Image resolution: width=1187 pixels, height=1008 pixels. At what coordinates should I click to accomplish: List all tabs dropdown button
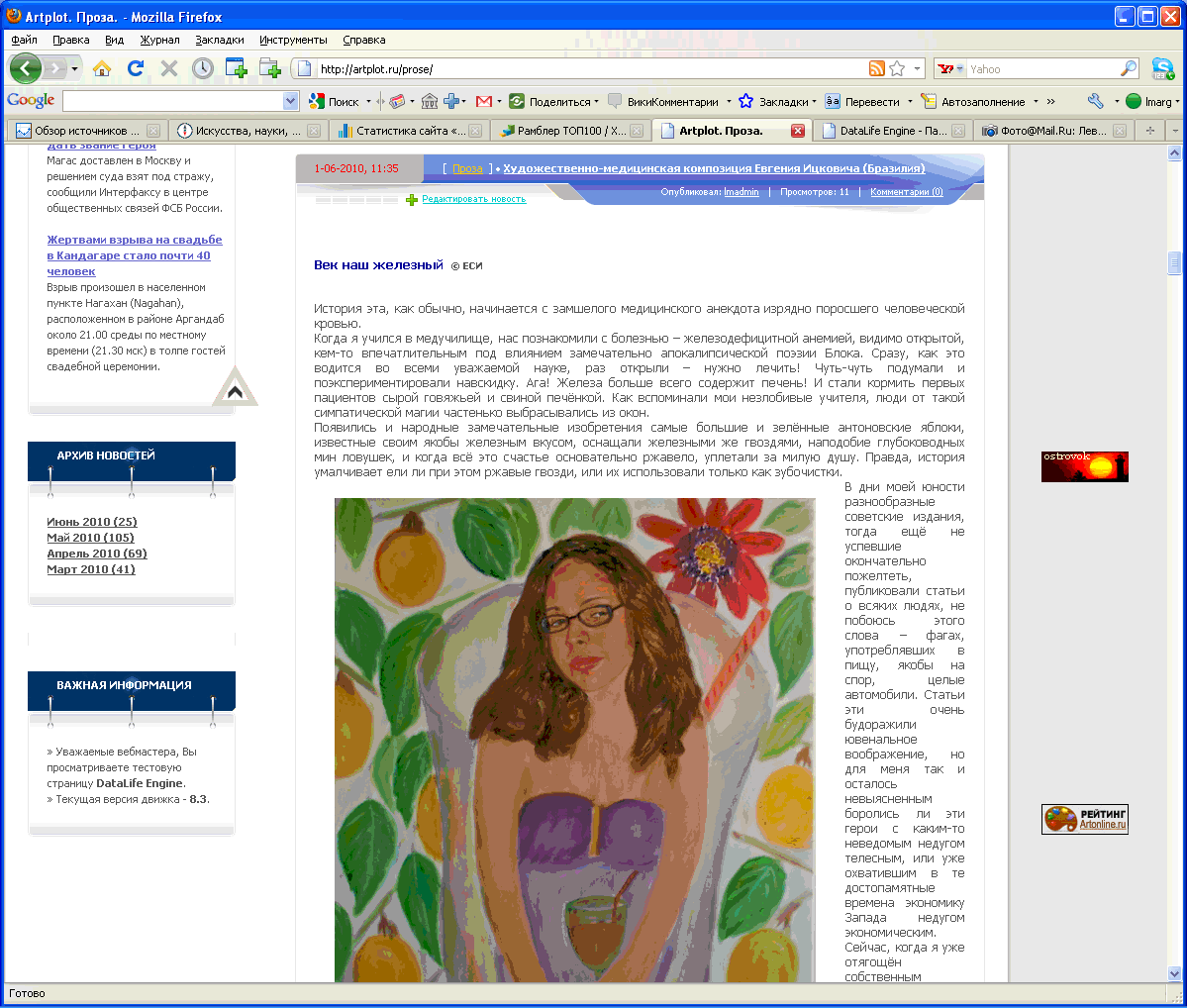pos(1175,131)
